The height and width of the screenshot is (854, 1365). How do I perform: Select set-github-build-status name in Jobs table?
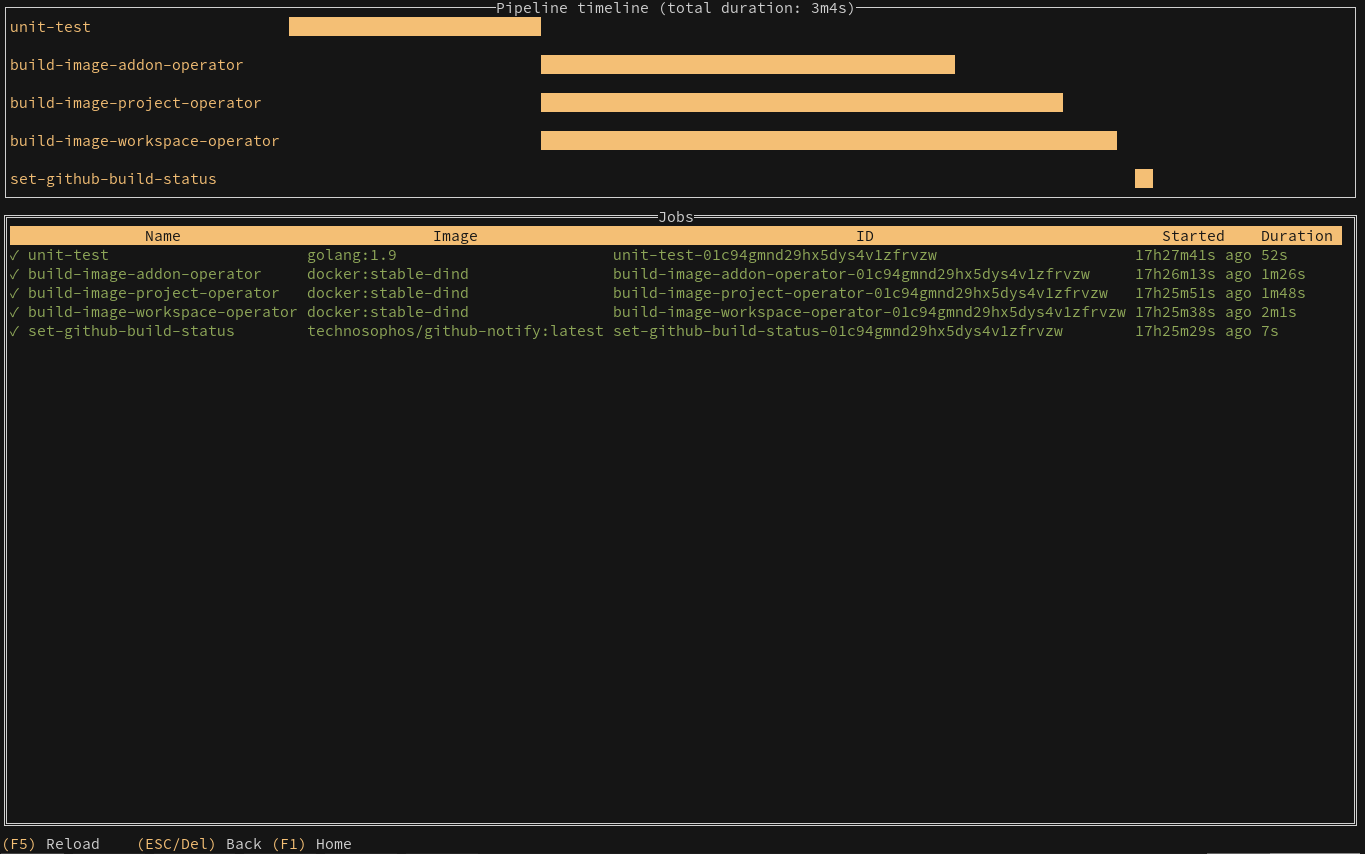(x=131, y=331)
